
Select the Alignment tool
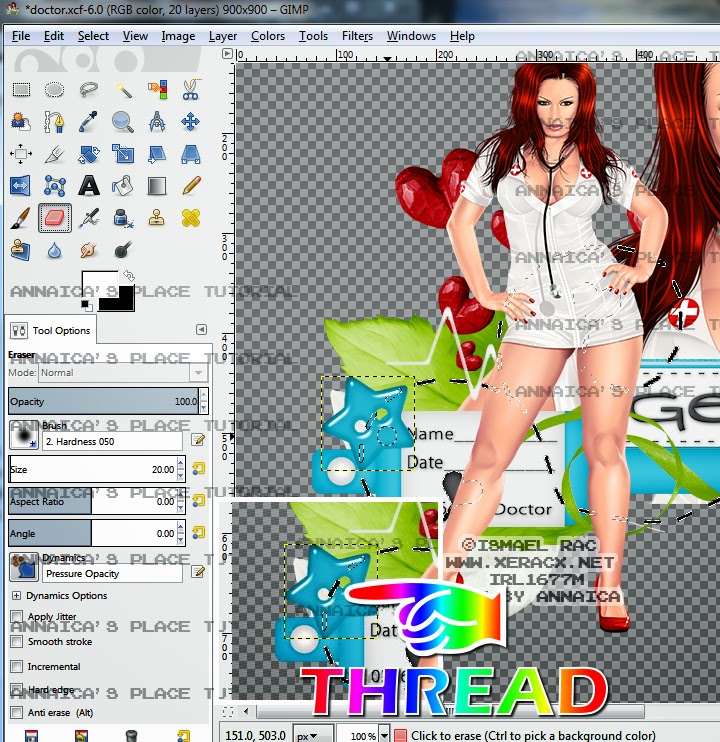pyautogui.click(x=21, y=154)
